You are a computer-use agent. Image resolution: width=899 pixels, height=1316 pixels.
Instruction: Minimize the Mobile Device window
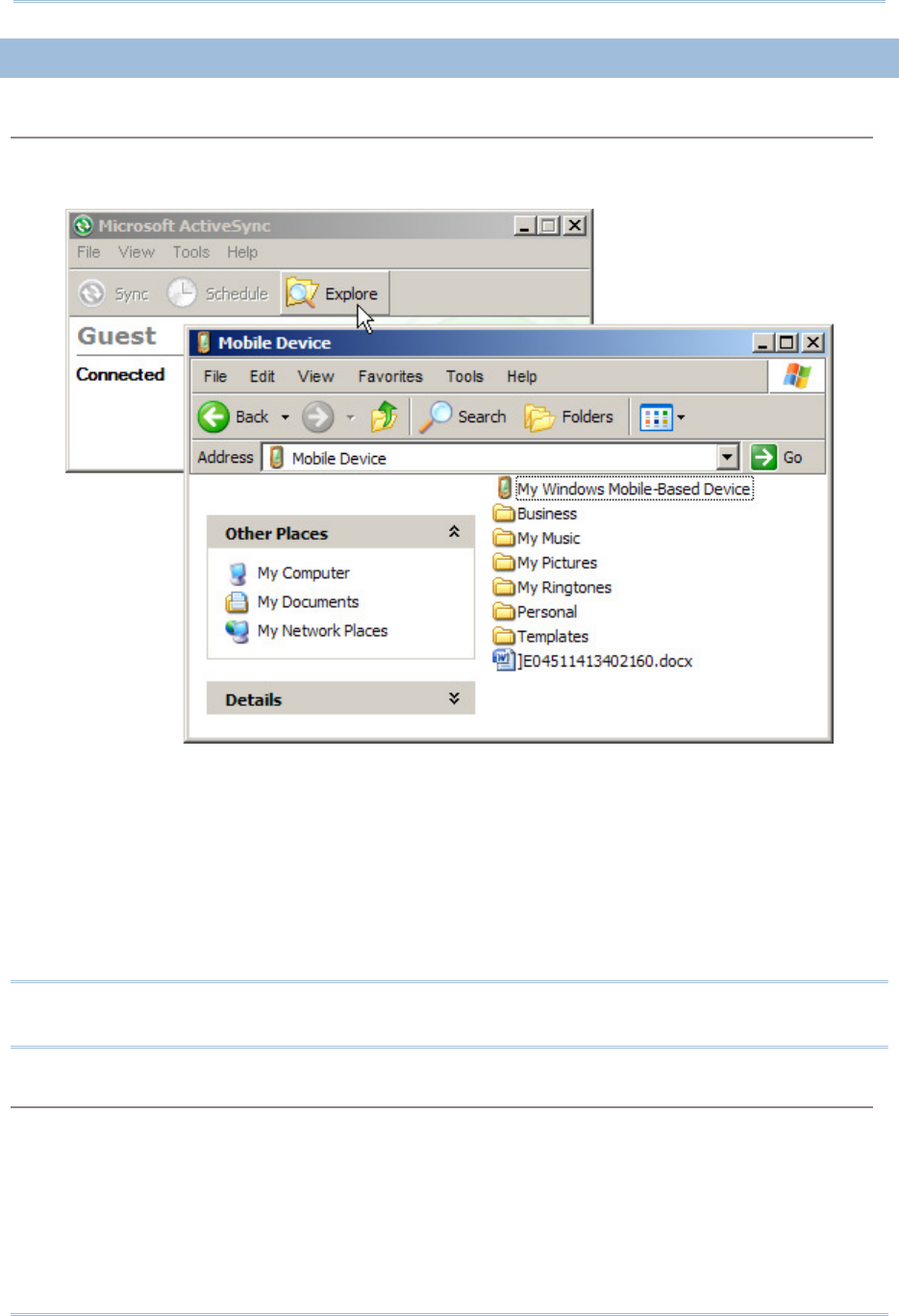pyautogui.click(x=763, y=342)
